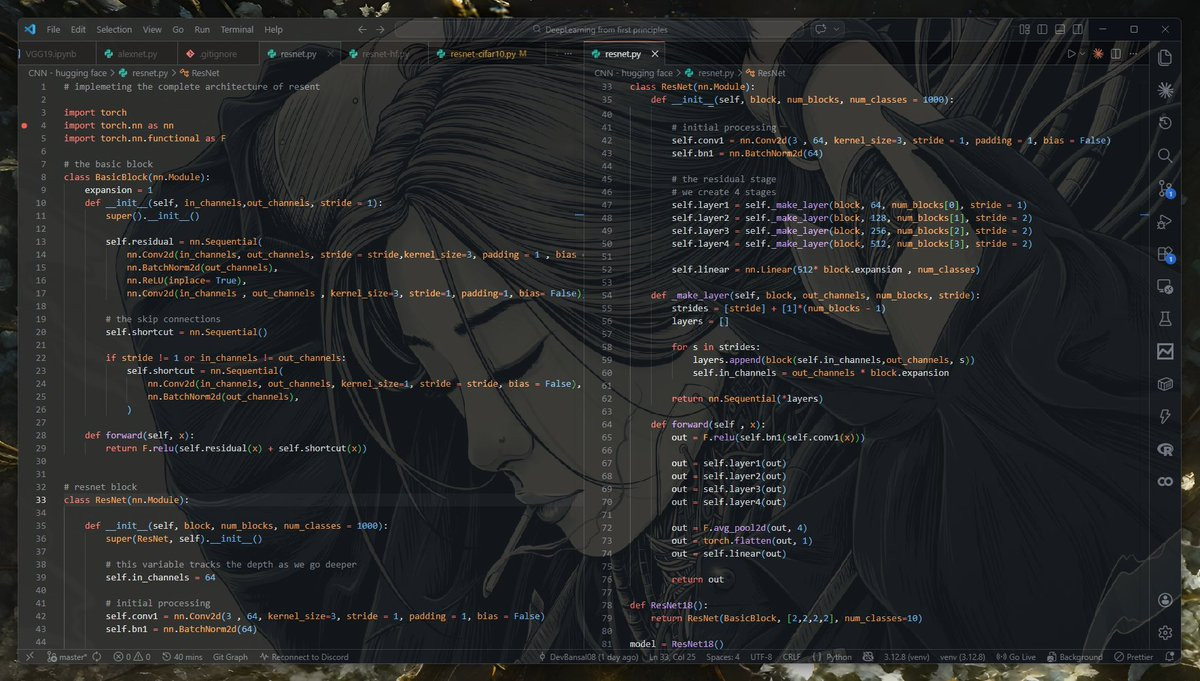1200x681 pixels.
Task: Click the orange Claude spark icon in editor toolbar
Action: (x=1099, y=53)
